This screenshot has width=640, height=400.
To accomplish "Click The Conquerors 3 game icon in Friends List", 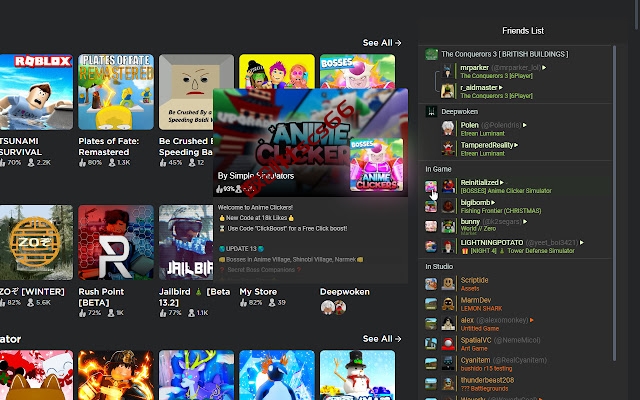I will (431, 54).
